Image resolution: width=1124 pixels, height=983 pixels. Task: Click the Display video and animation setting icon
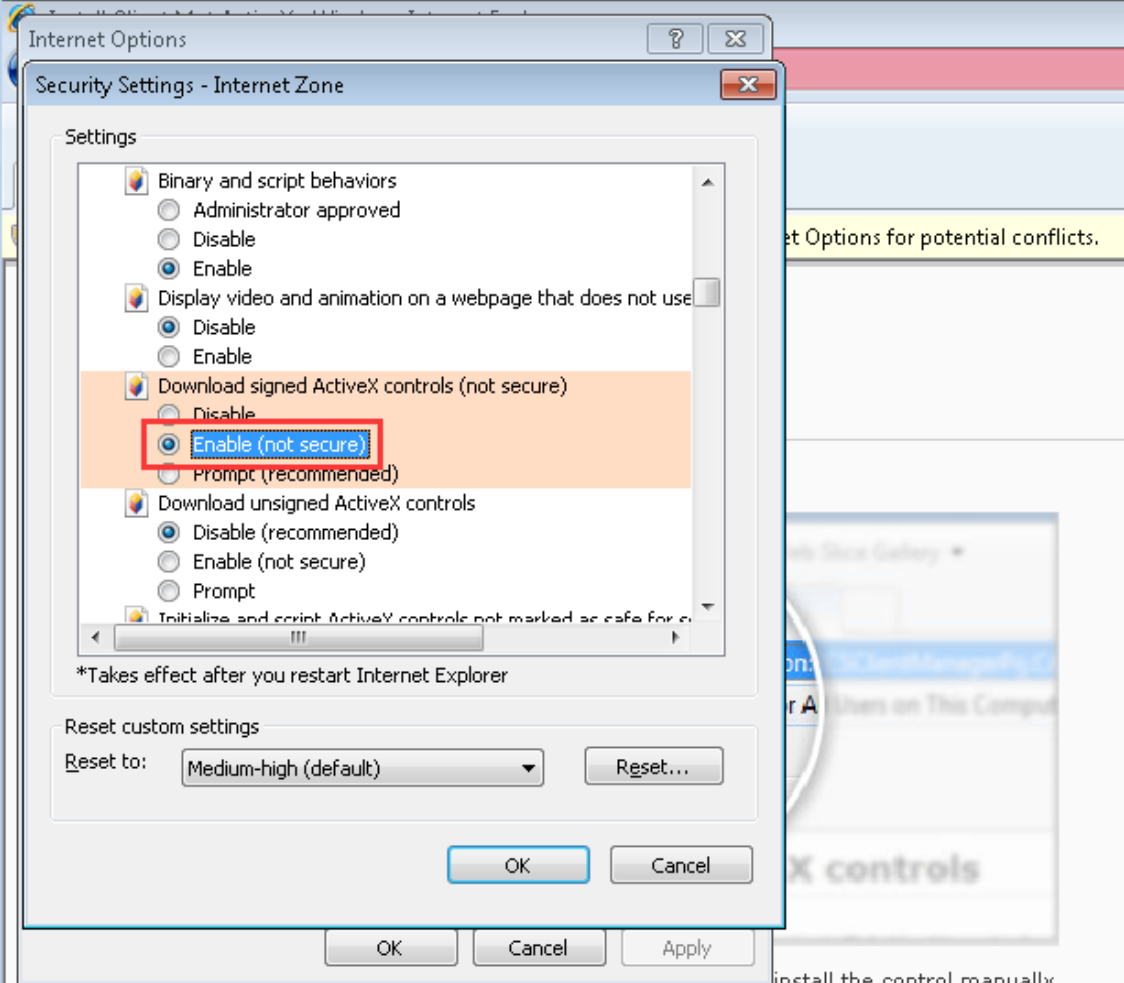(x=136, y=298)
